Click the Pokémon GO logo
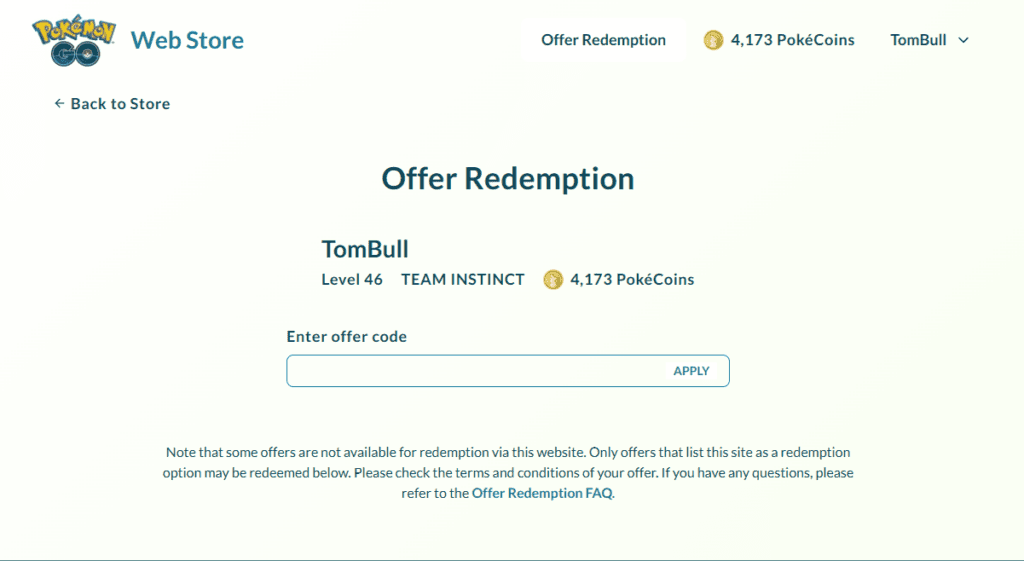 [x=74, y=41]
